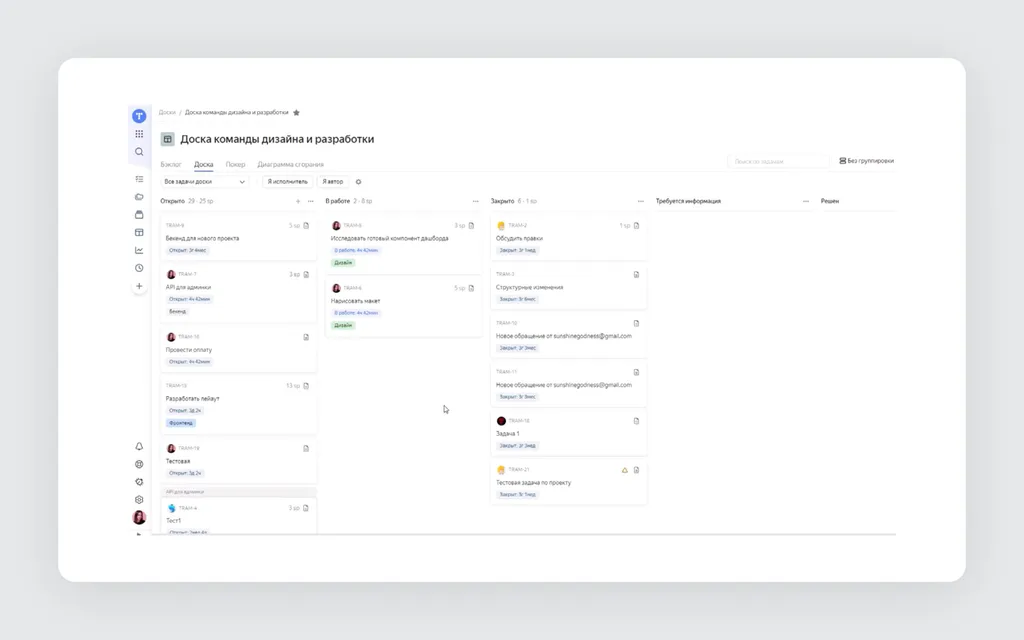Open task Нарисовать макет

click(x=355, y=301)
